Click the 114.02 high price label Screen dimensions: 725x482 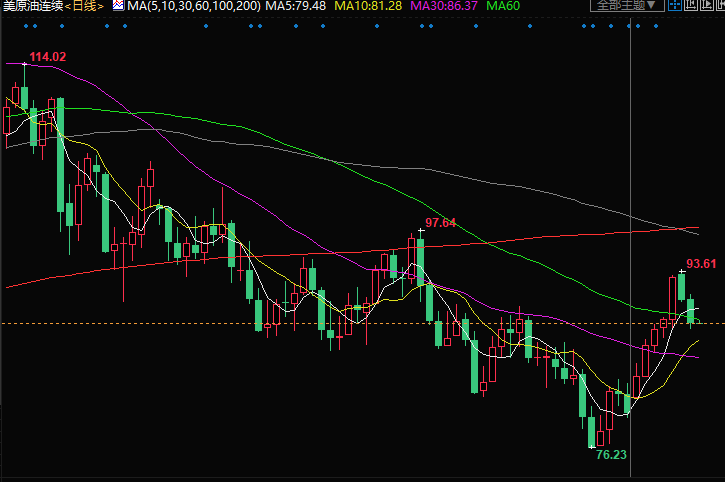47,57
